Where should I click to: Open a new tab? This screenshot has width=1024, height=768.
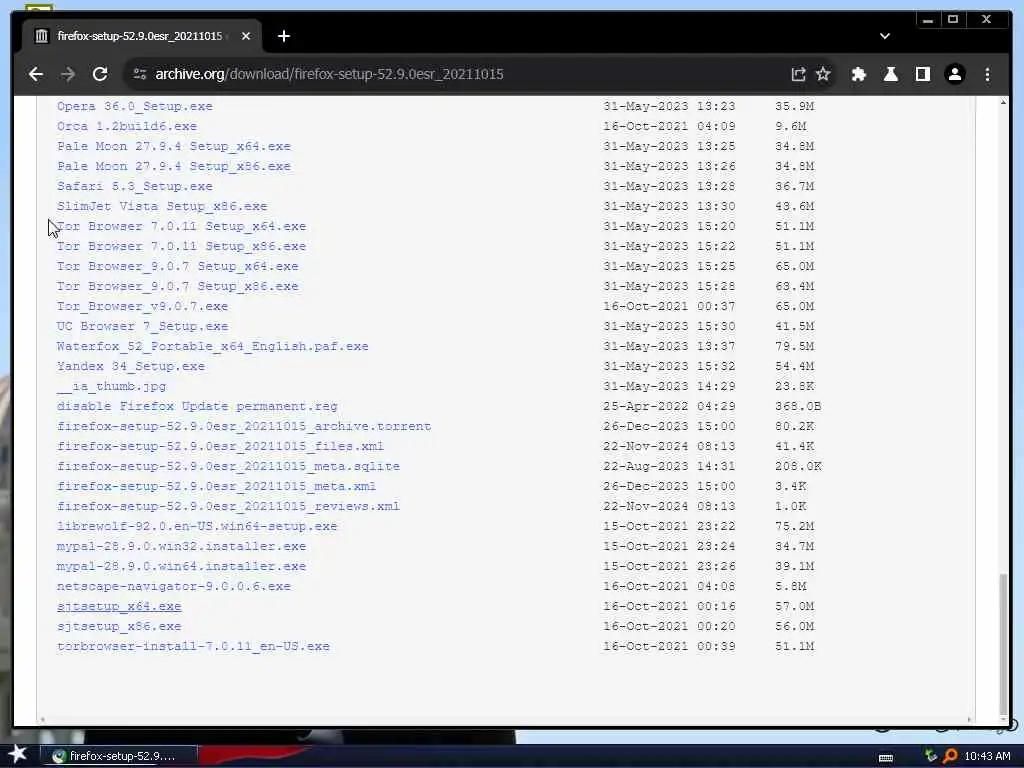pos(283,37)
